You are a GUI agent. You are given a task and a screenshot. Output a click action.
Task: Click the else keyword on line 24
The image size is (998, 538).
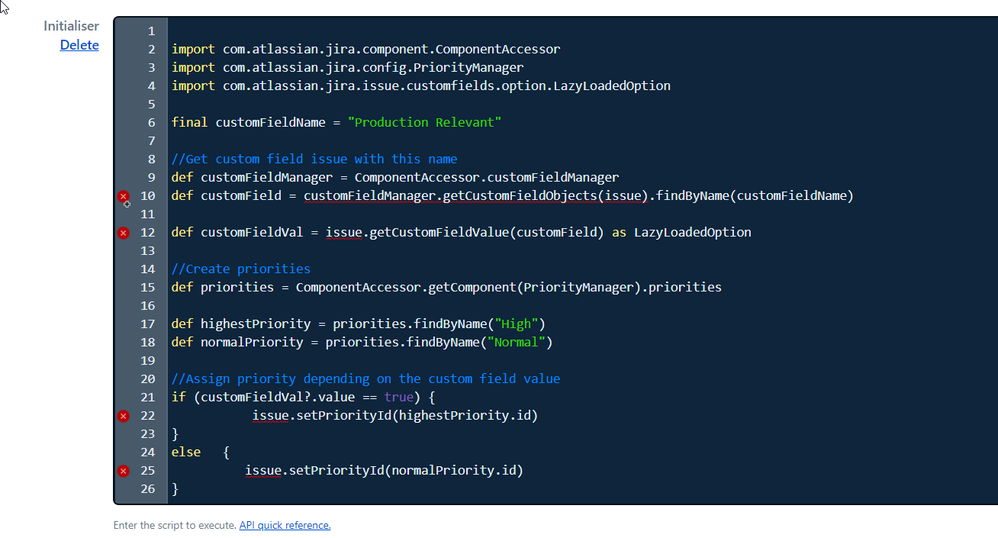point(186,452)
